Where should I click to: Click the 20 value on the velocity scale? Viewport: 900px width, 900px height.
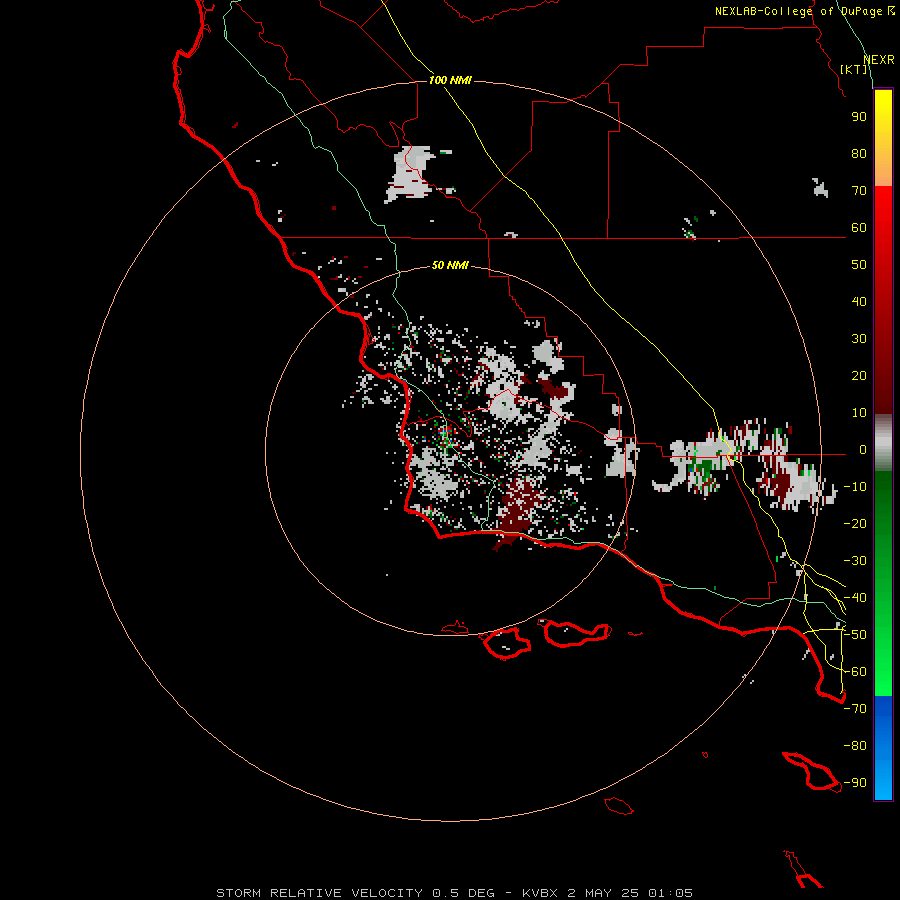tap(859, 375)
